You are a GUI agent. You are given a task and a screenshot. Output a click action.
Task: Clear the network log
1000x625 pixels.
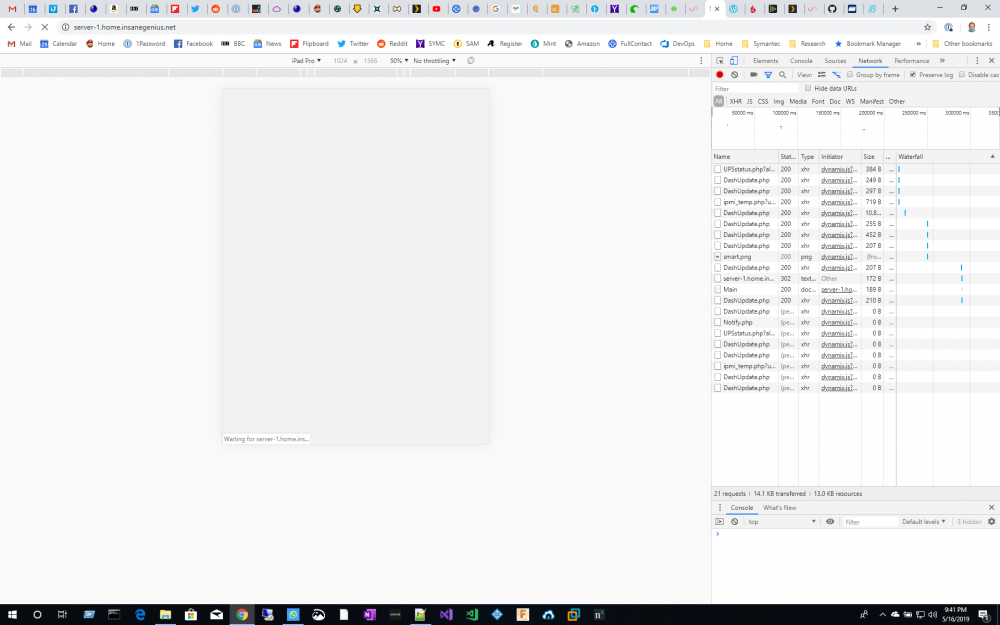(734, 75)
